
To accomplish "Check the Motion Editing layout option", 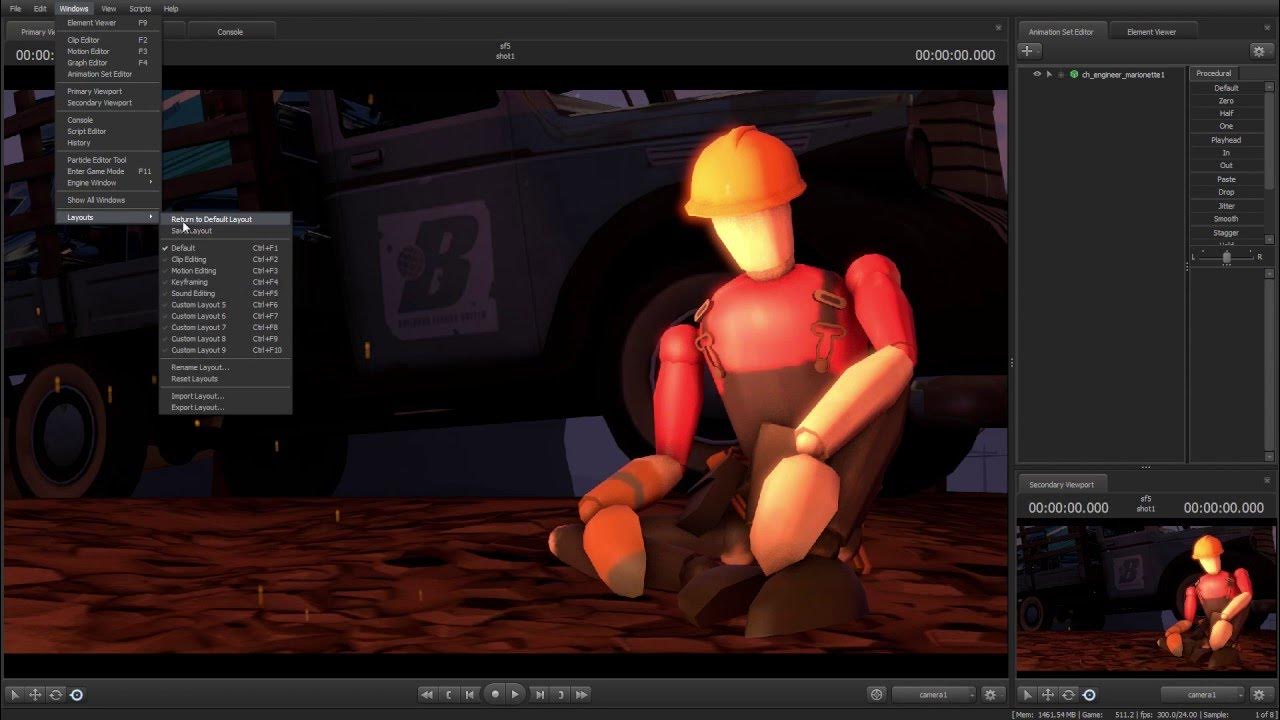I will [x=225, y=271].
